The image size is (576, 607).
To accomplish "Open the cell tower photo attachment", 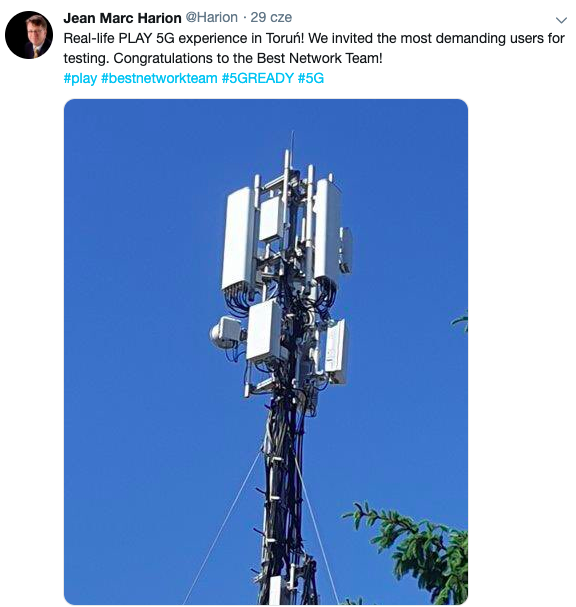I will [266, 352].
